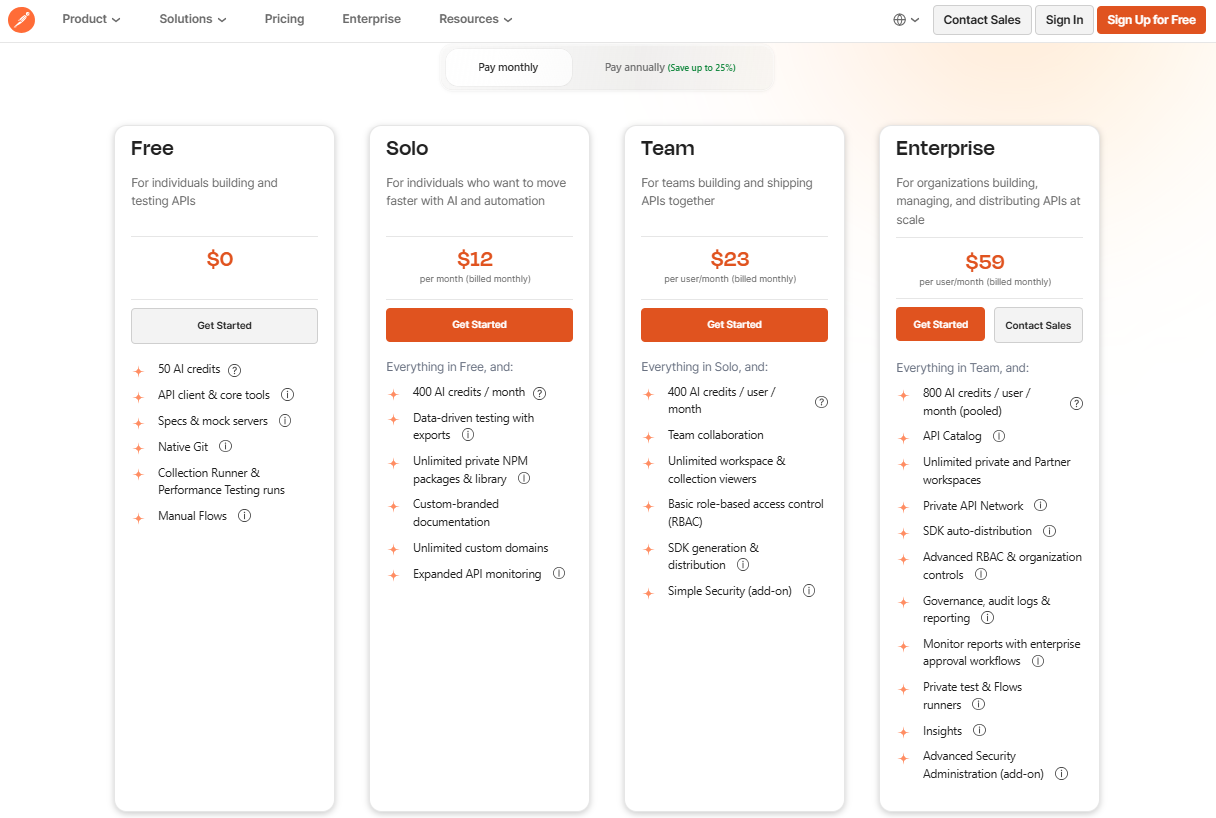1216x818 pixels.
Task: Click info icon beside Simple Security (add-on)
Action: coord(809,591)
